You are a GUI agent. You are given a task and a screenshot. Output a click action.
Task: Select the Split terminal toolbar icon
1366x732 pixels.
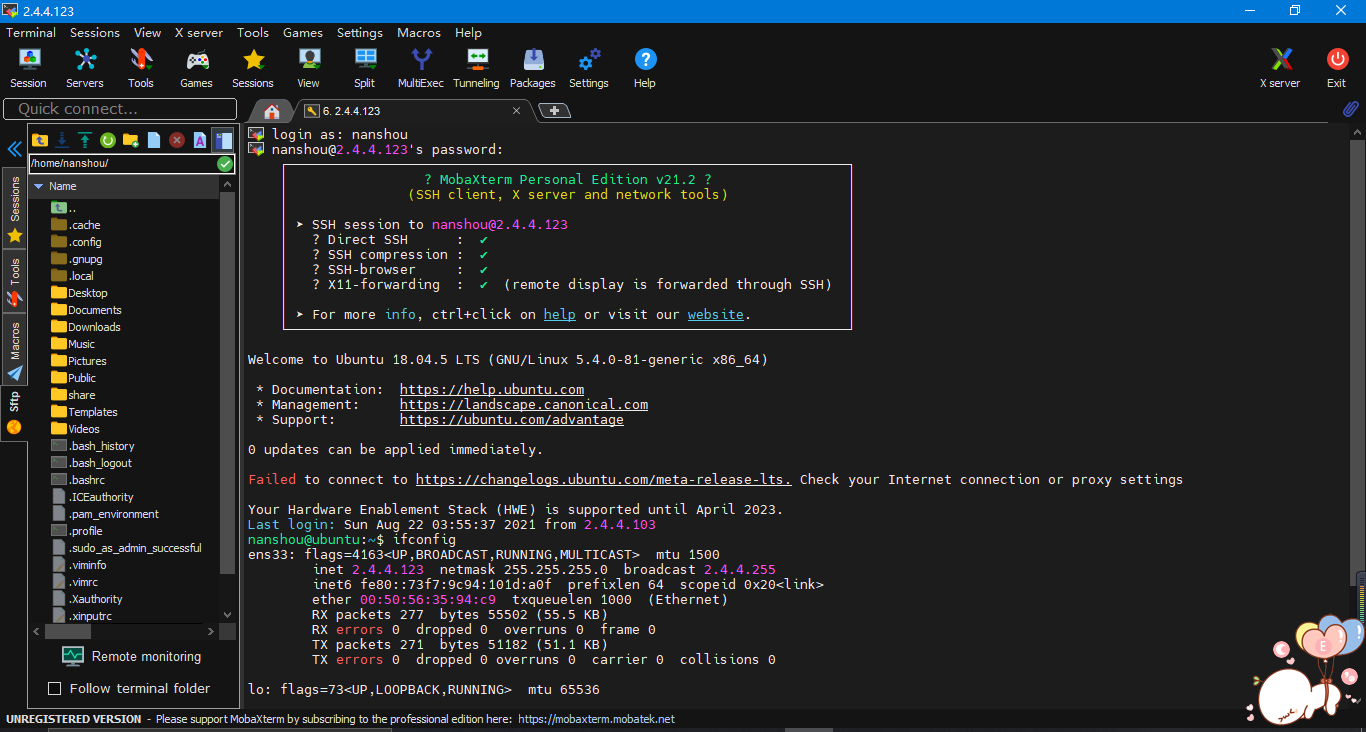tap(365, 68)
